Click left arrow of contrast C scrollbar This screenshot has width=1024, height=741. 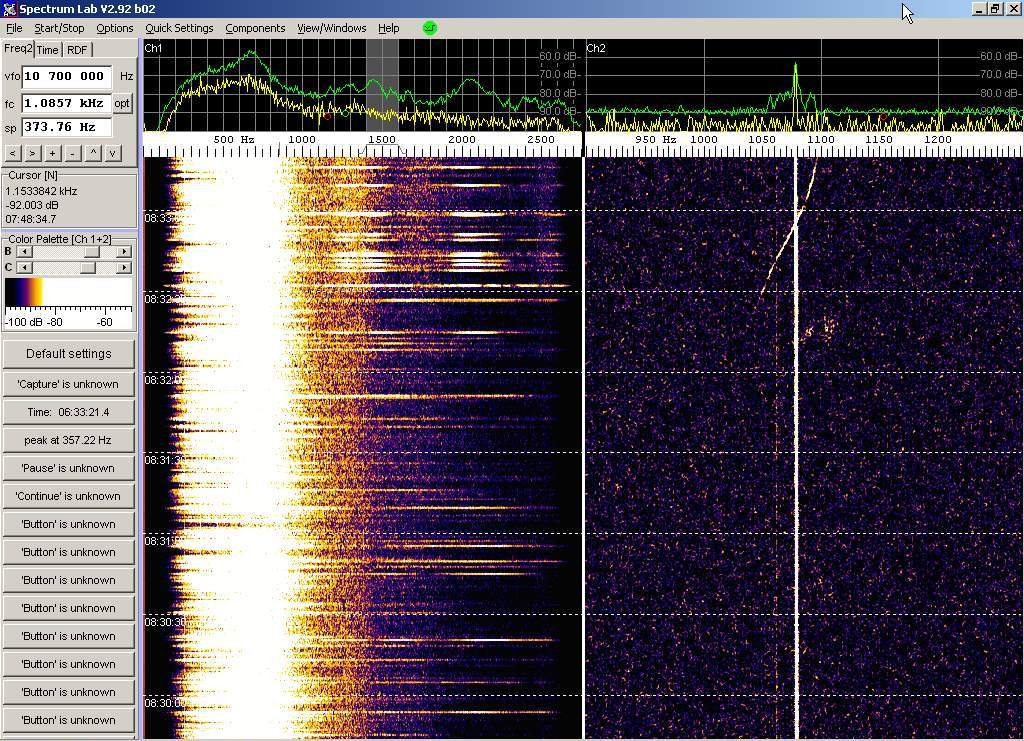pos(24,268)
